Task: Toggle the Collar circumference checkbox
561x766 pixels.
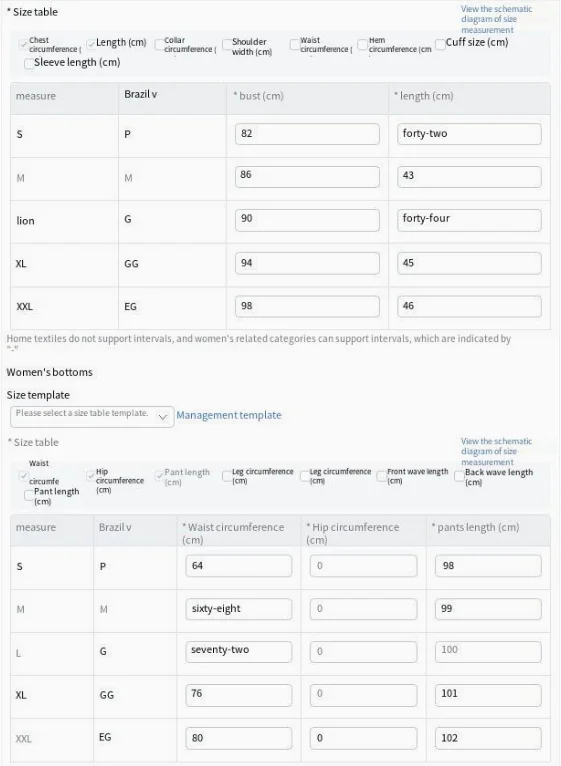Action: point(159,44)
